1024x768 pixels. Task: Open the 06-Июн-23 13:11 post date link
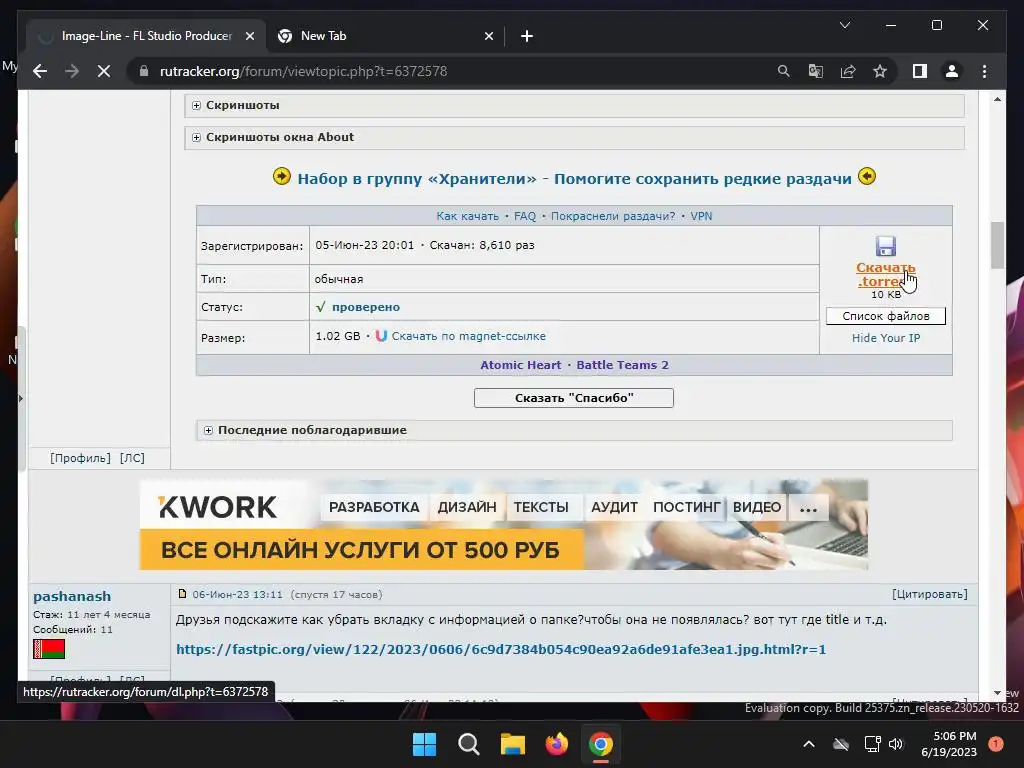tap(238, 594)
